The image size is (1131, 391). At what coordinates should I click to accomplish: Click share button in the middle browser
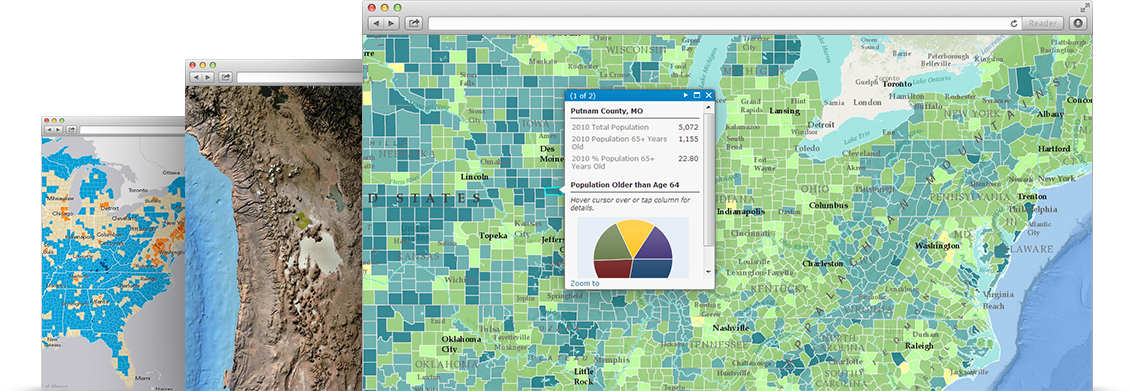pyautogui.click(x=226, y=76)
